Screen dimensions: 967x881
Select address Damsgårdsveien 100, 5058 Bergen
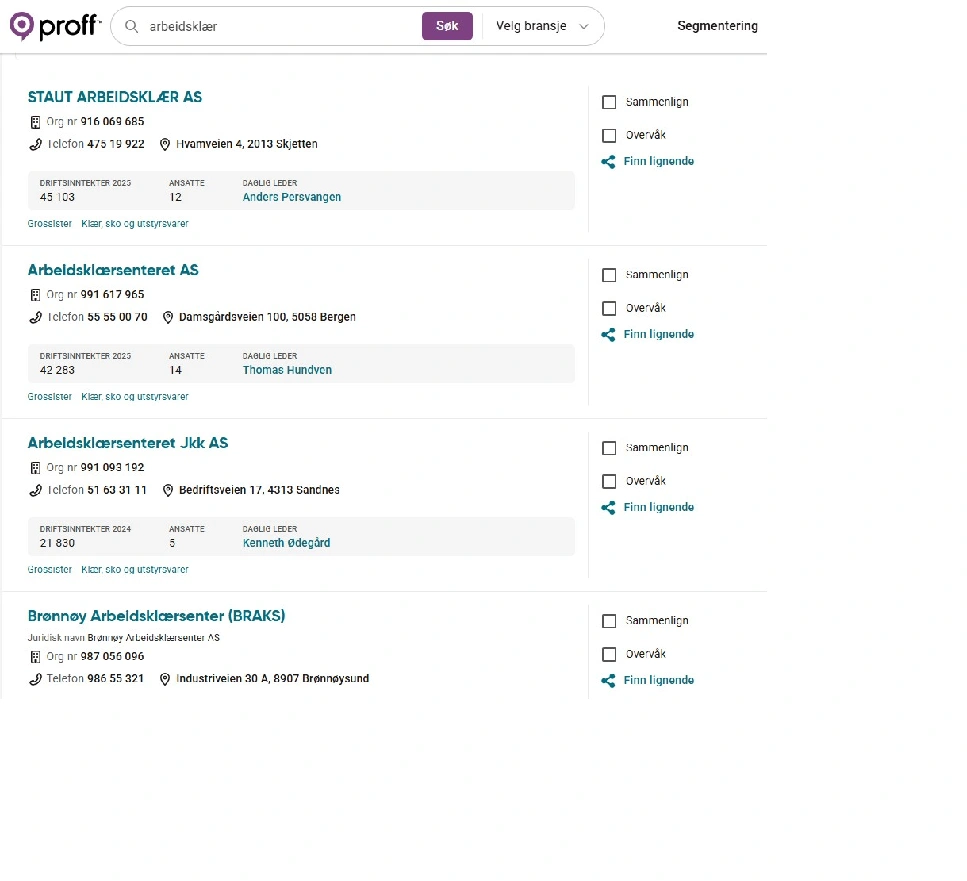267,317
